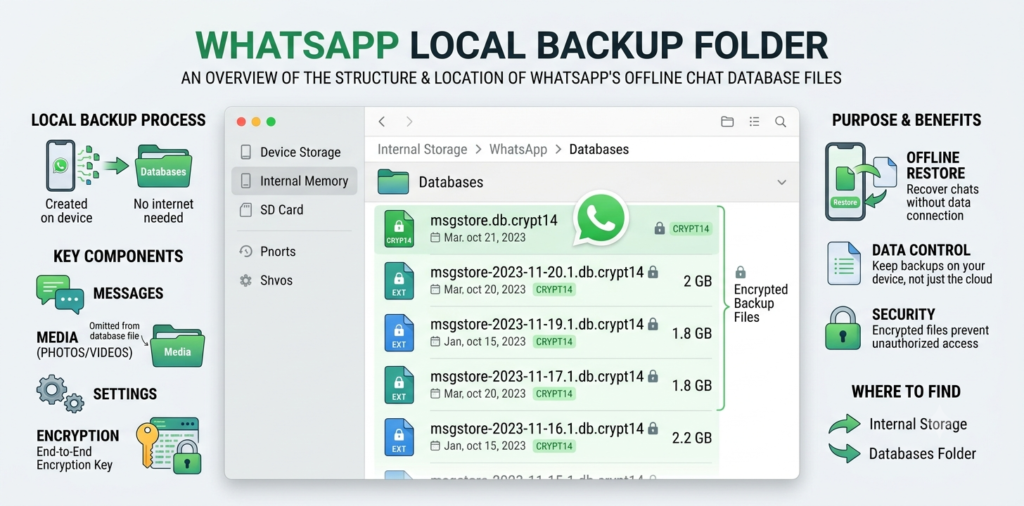Select Internal Memory in the sidebar
Screen dimensions: 1024x506
pyautogui.click(x=294, y=181)
